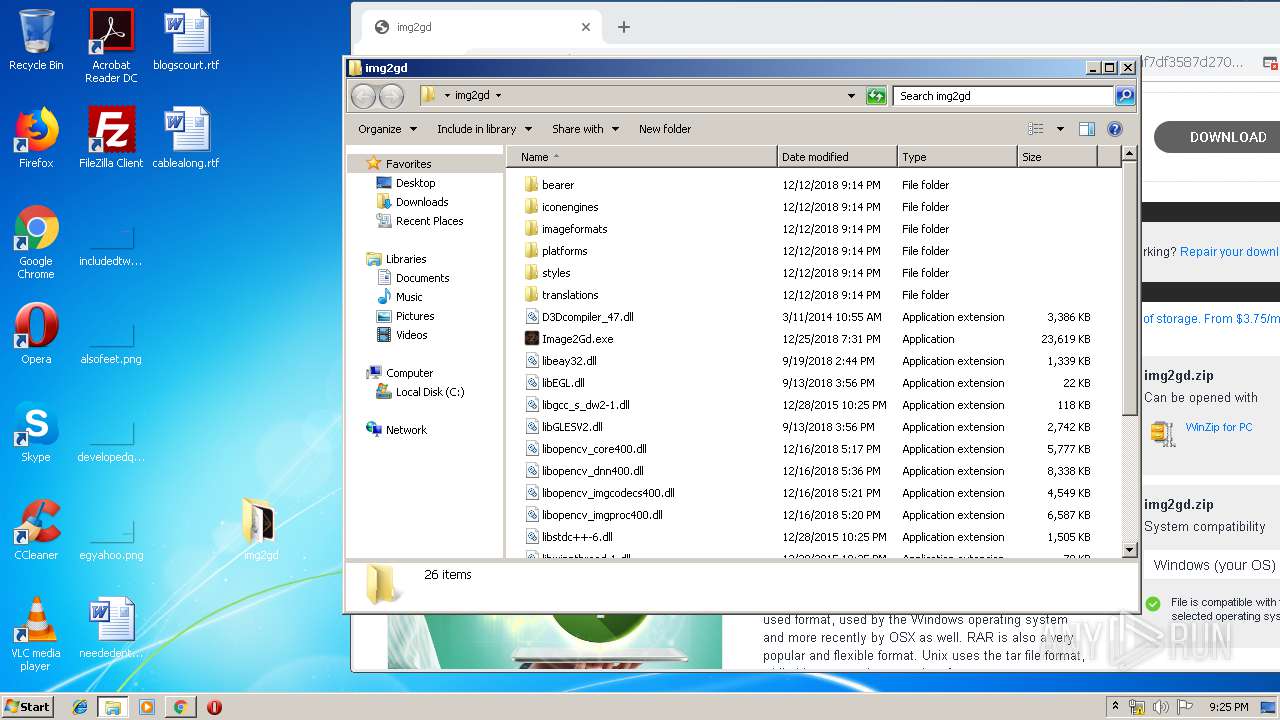Open cablealong.rtf desktop file

click(186, 138)
